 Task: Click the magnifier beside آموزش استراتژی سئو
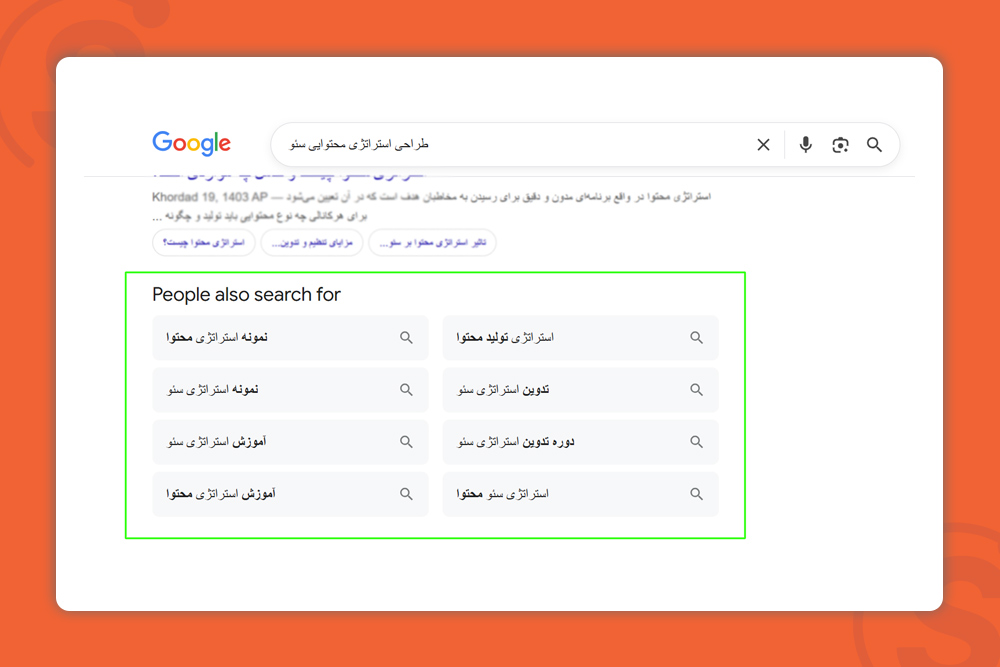coord(406,441)
